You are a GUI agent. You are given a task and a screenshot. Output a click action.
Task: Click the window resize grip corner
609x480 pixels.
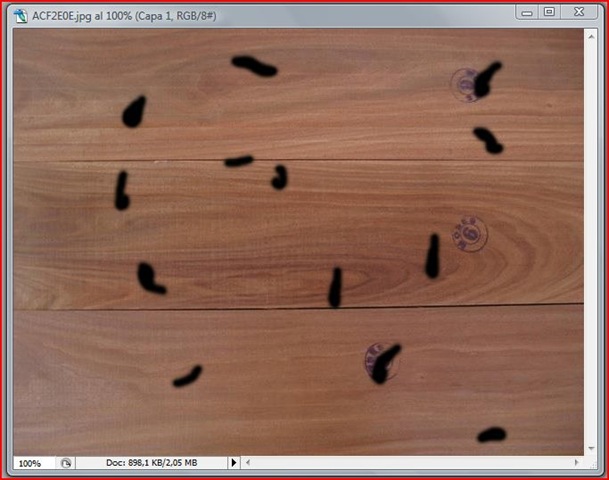click(x=592, y=464)
